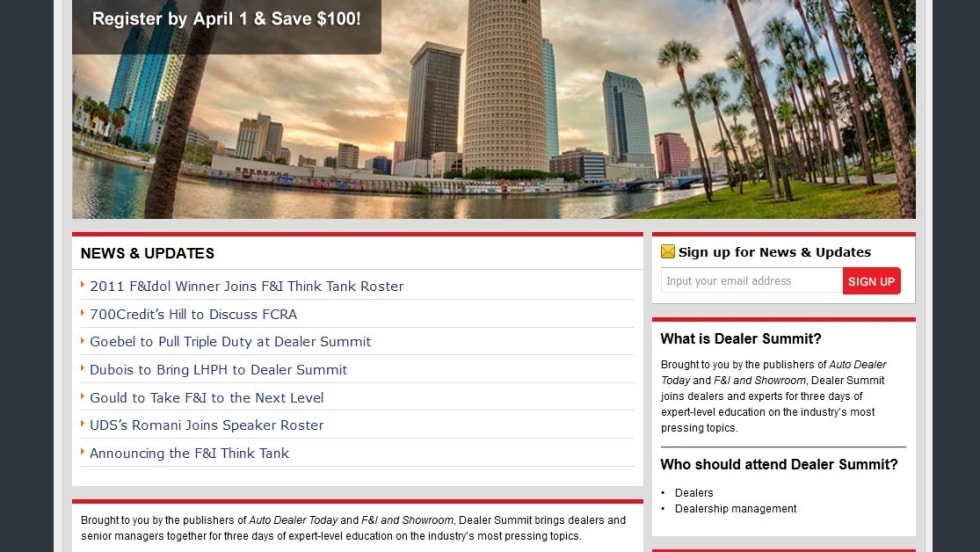Click the Register by April 1 banner
The image size is (980, 552).
[x=226, y=19]
